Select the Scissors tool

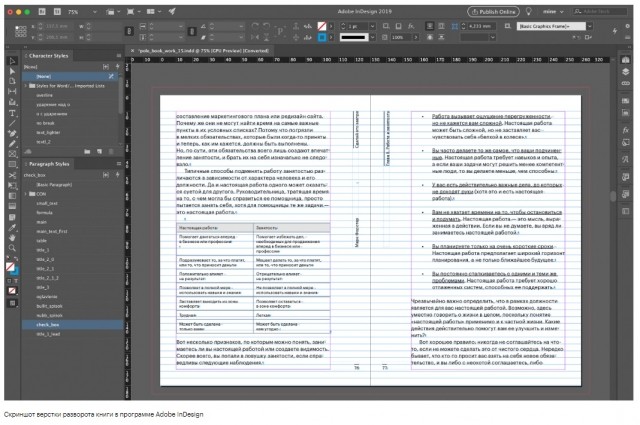(x=12, y=175)
